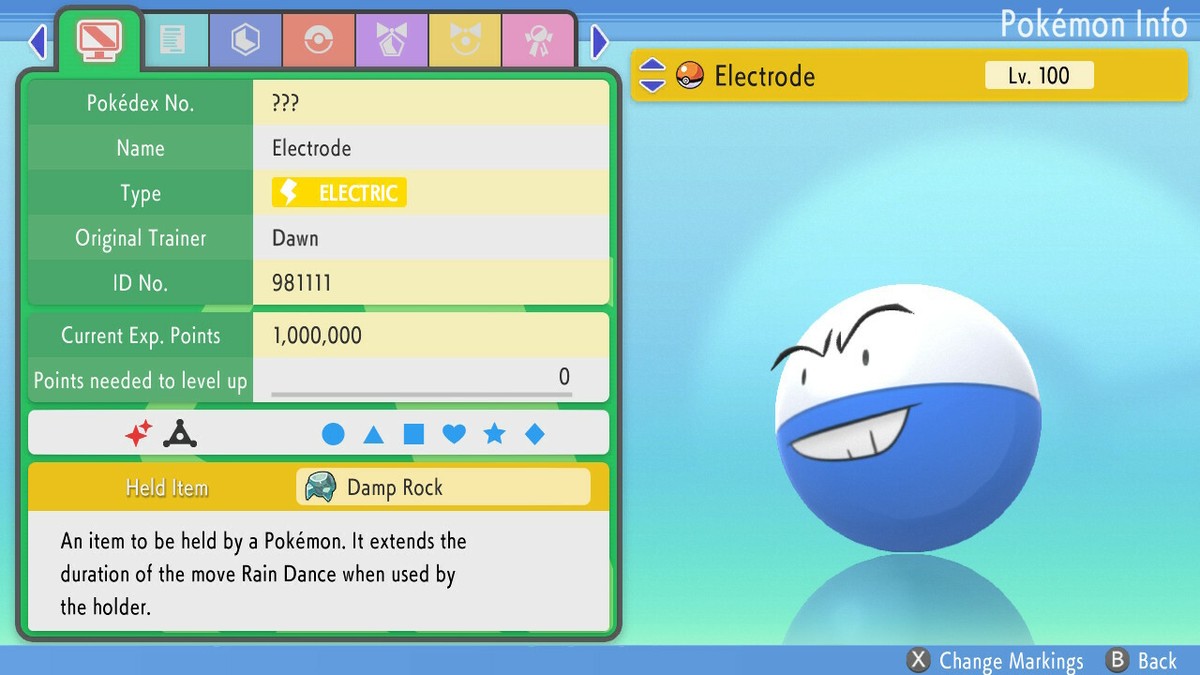Click the B Back prompt
Image resolution: width=1200 pixels, height=675 pixels.
(1141, 661)
